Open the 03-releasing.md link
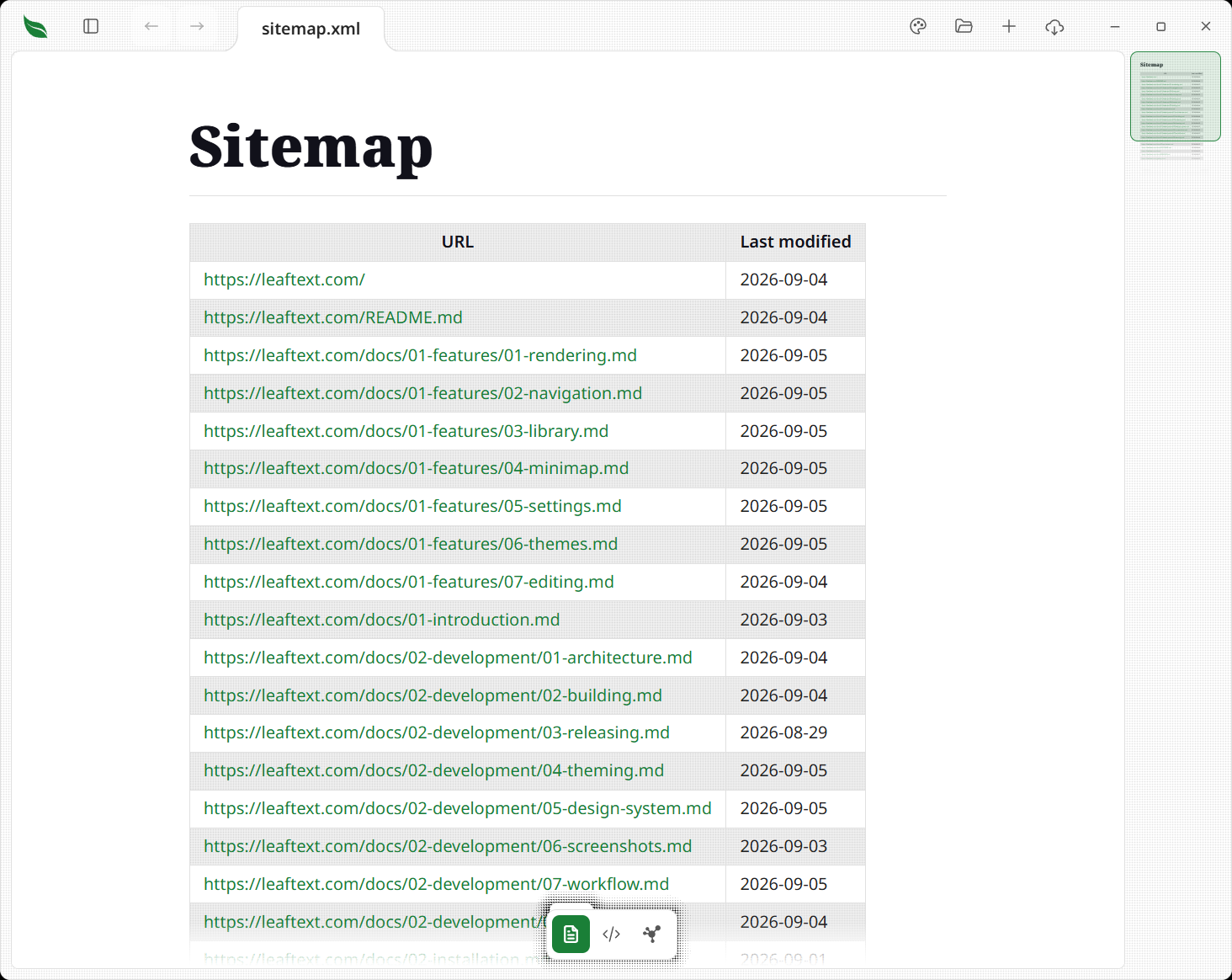1232x980 pixels. click(x=437, y=732)
